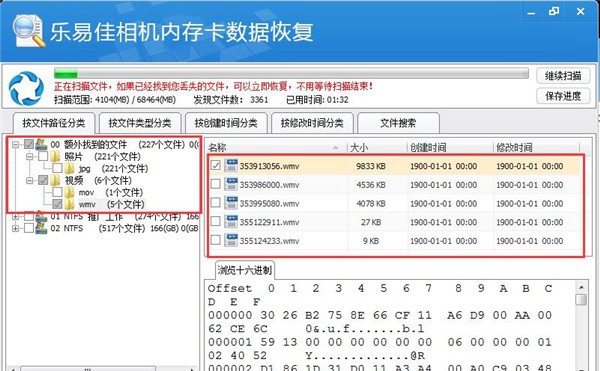Click the magnifier document app logo
Viewport: 600px width, 371px height.
coord(28,31)
